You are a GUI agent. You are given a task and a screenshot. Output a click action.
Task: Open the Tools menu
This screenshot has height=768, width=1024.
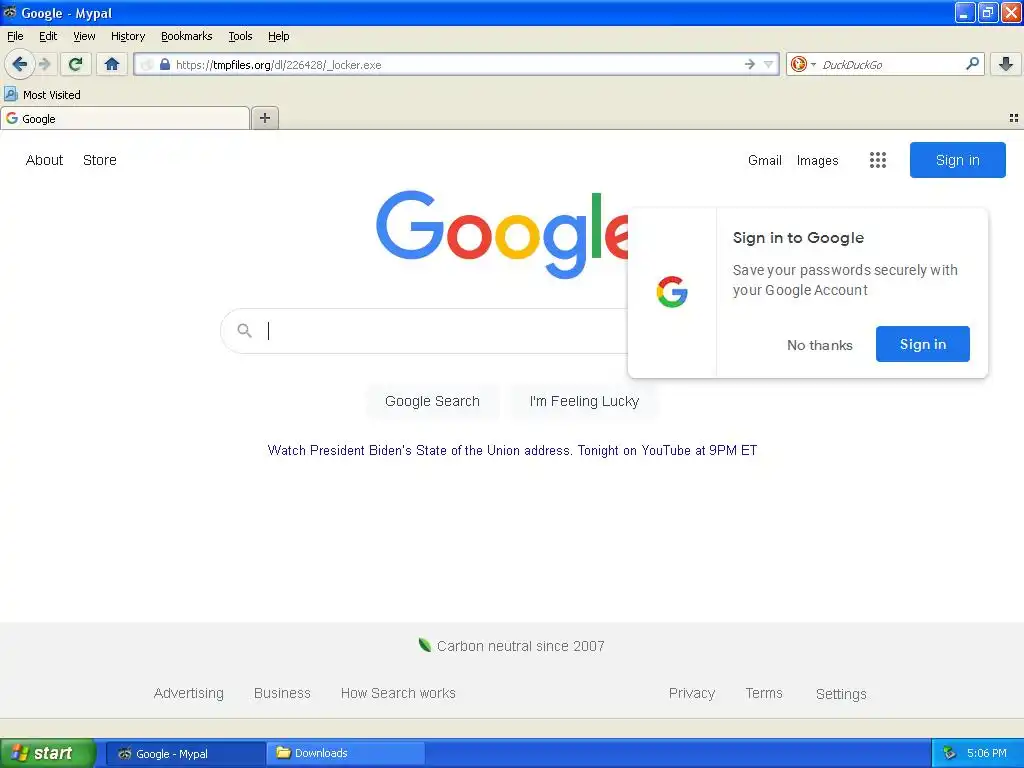click(x=240, y=36)
